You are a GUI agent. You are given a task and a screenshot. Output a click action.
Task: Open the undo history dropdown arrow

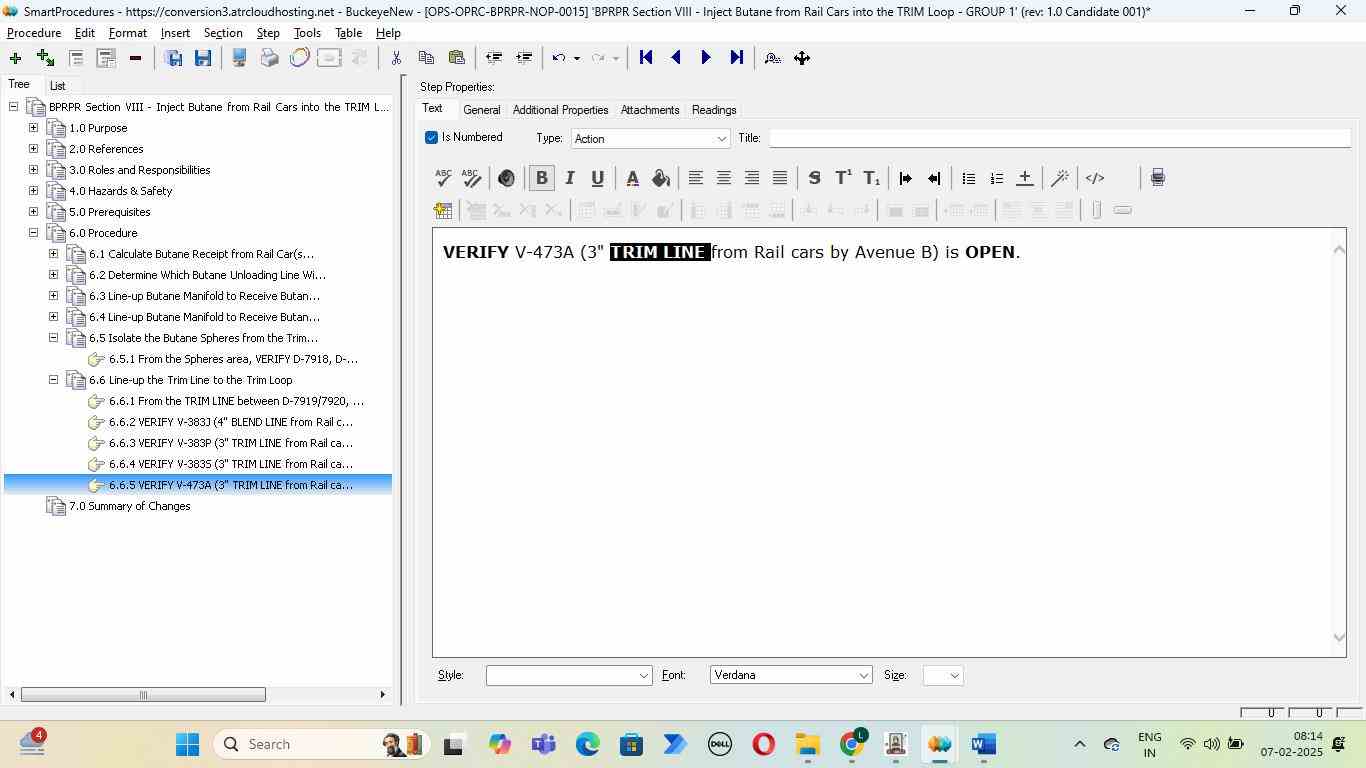click(x=576, y=58)
